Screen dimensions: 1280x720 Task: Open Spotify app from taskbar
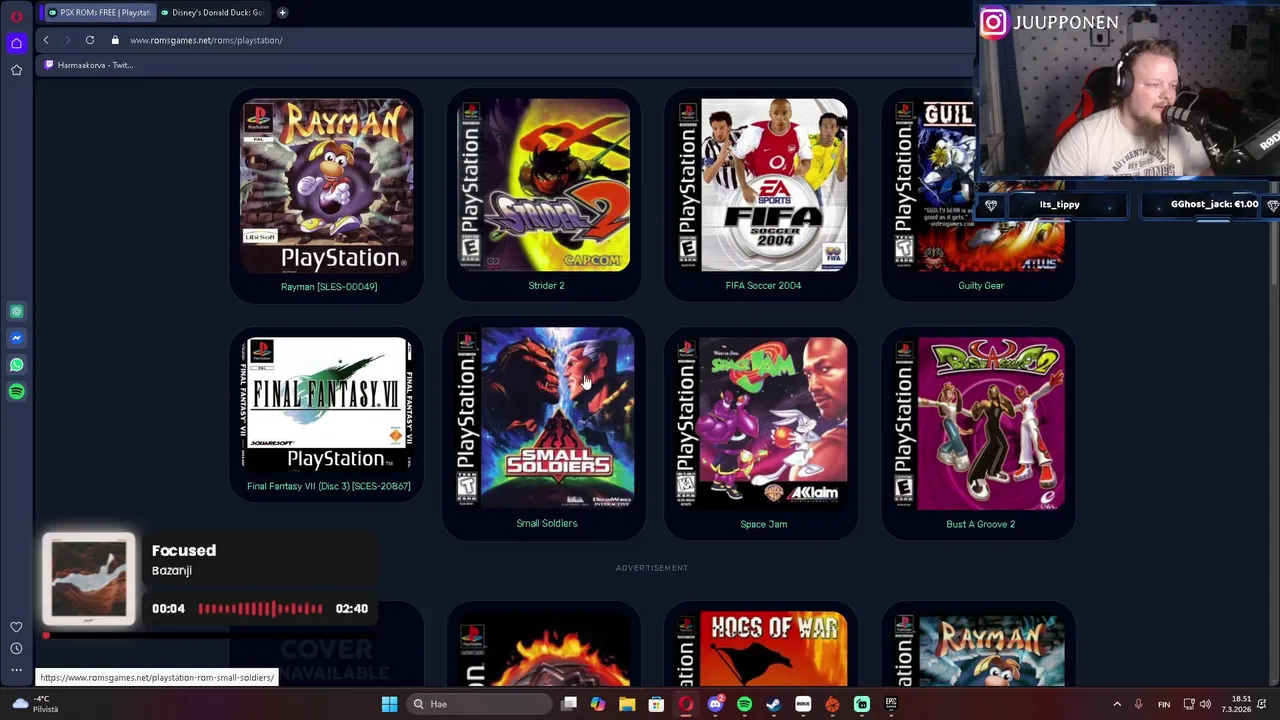(744, 704)
